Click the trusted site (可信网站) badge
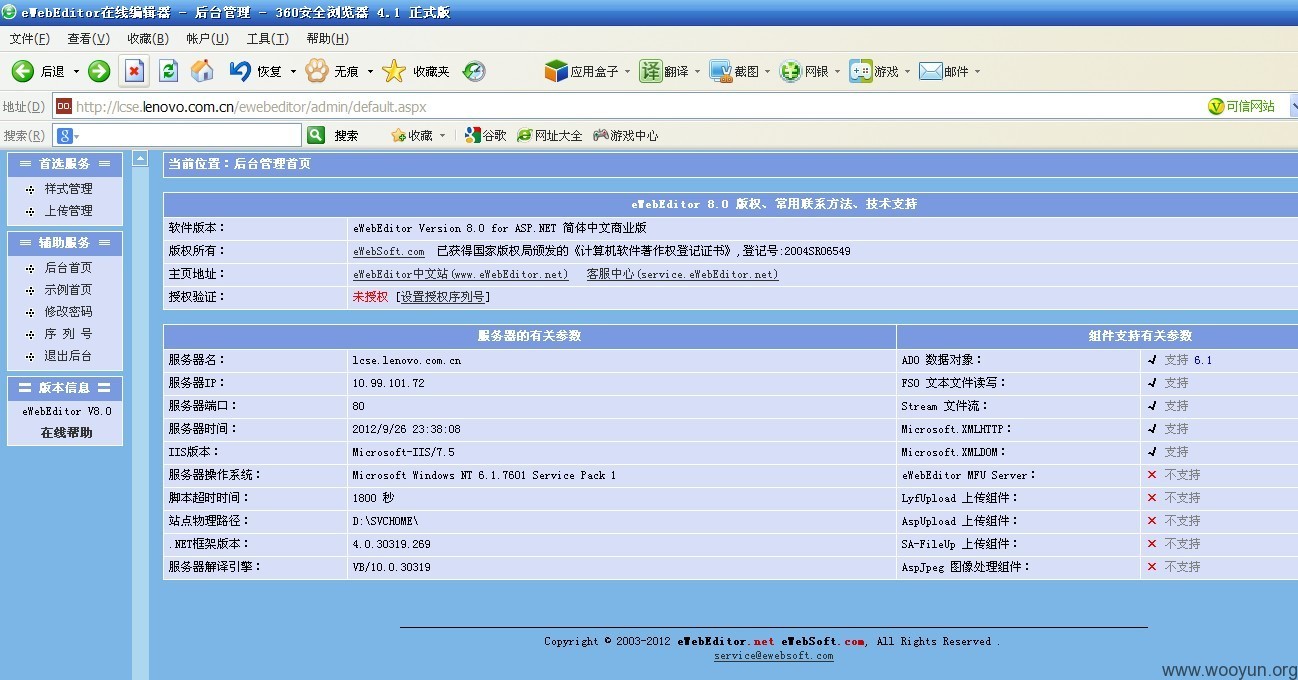The height and width of the screenshot is (680, 1298). [x=1241, y=106]
